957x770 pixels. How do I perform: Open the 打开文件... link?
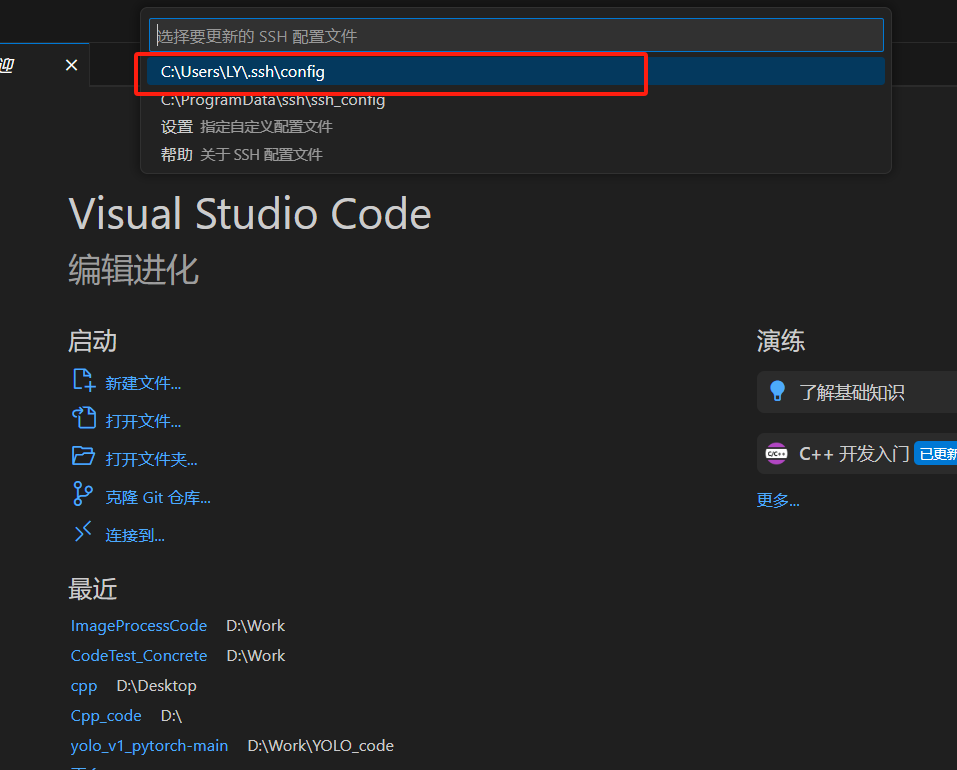pyautogui.click(x=143, y=421)
